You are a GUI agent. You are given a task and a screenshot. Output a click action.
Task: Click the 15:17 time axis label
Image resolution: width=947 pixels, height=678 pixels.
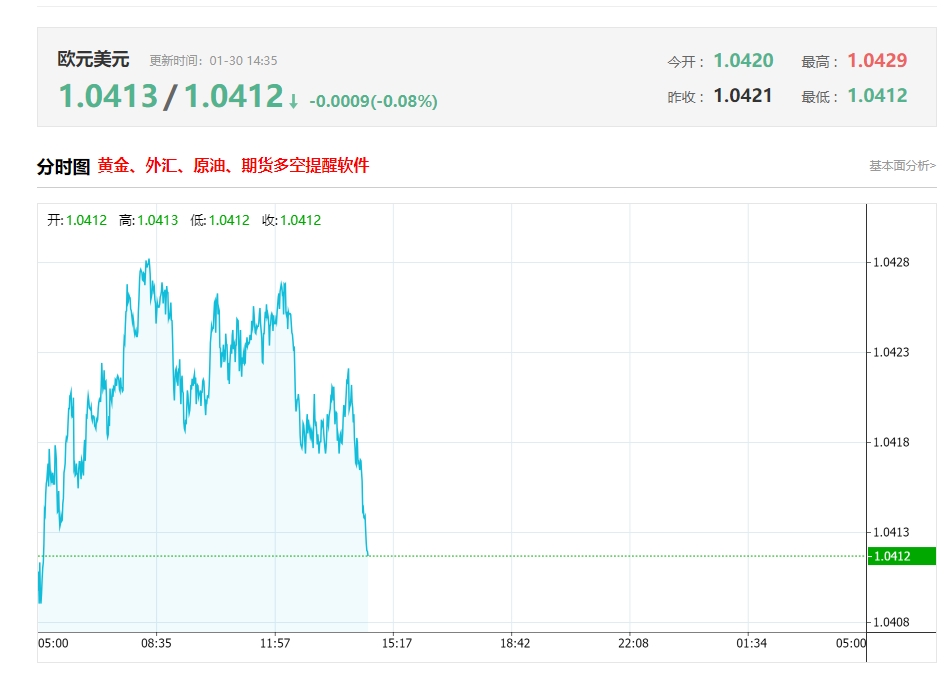pyautogui.click(x=397, y=644)
